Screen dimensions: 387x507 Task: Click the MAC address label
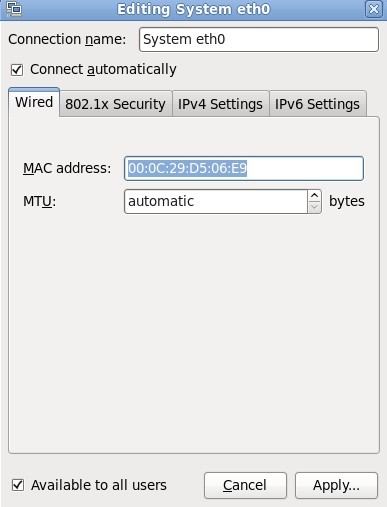click(67, 168)
